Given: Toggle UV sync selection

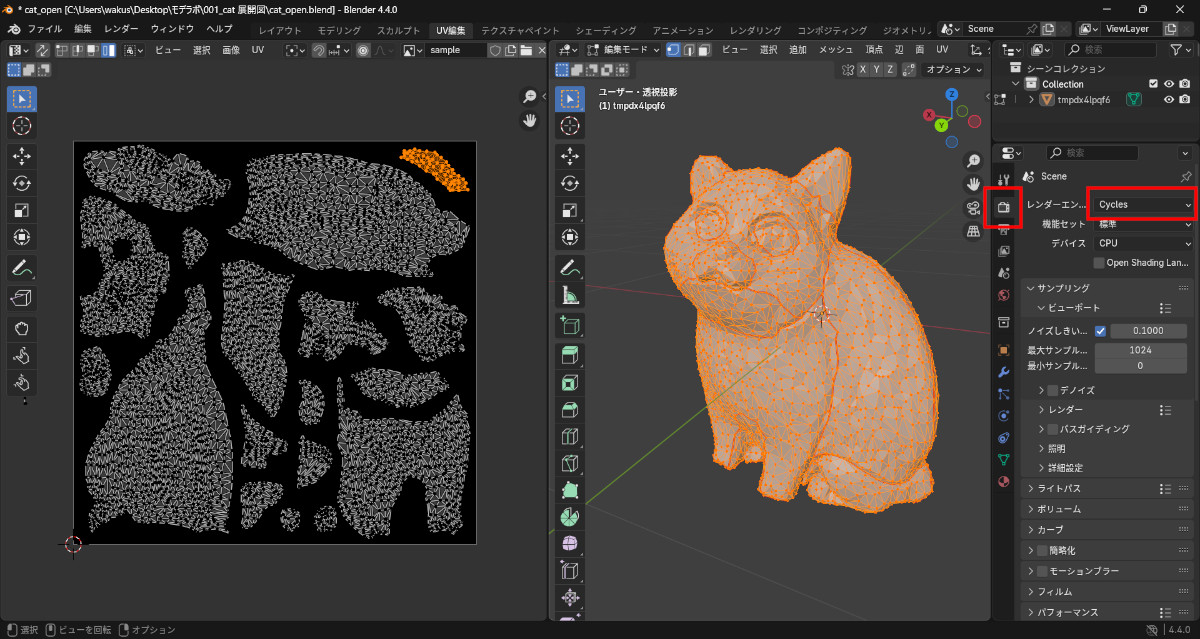Looking at the screenshot, I should [43, 50].
